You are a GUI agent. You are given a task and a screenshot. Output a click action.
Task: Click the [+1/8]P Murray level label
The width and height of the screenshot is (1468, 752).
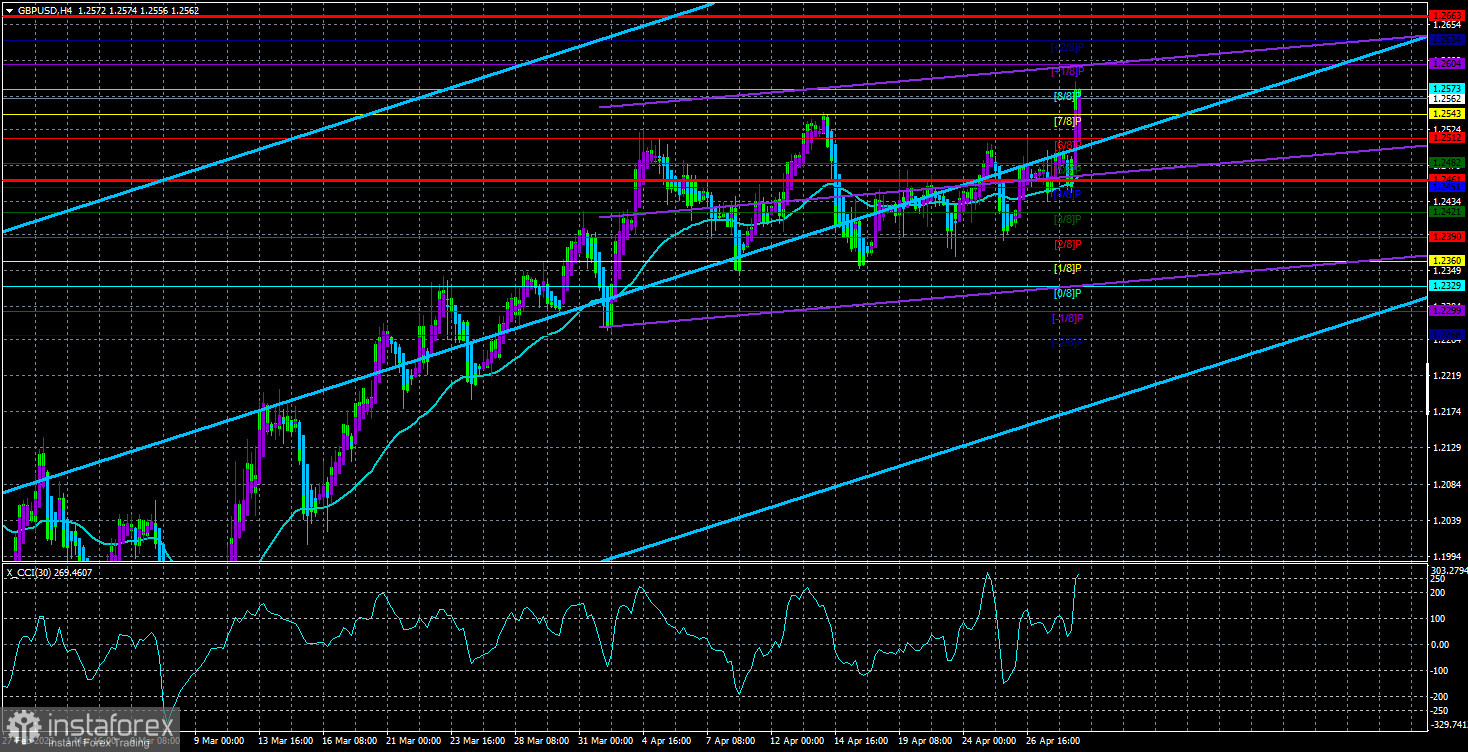tap(1066, 72)
